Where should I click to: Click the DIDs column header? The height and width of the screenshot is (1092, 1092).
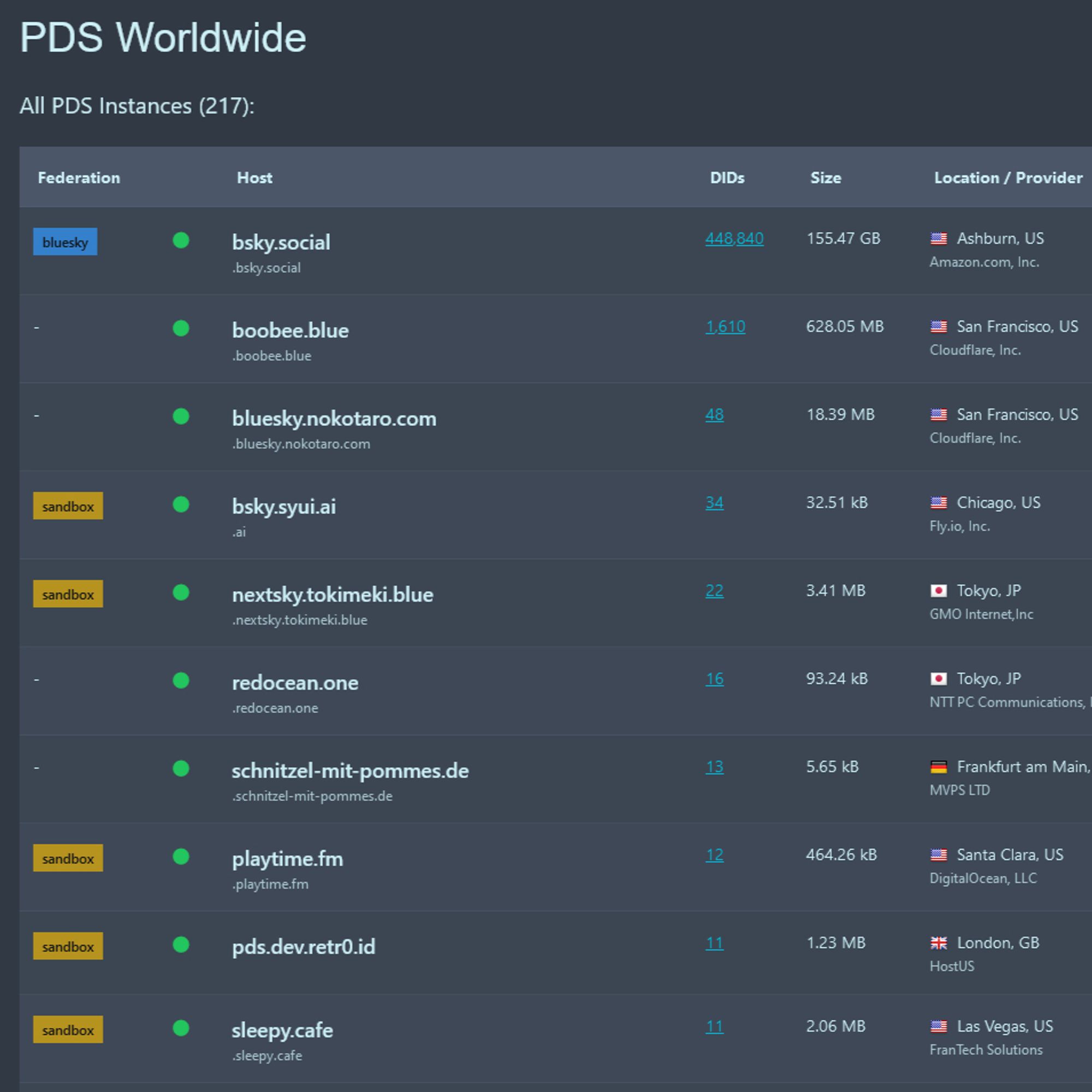[727, 177]
